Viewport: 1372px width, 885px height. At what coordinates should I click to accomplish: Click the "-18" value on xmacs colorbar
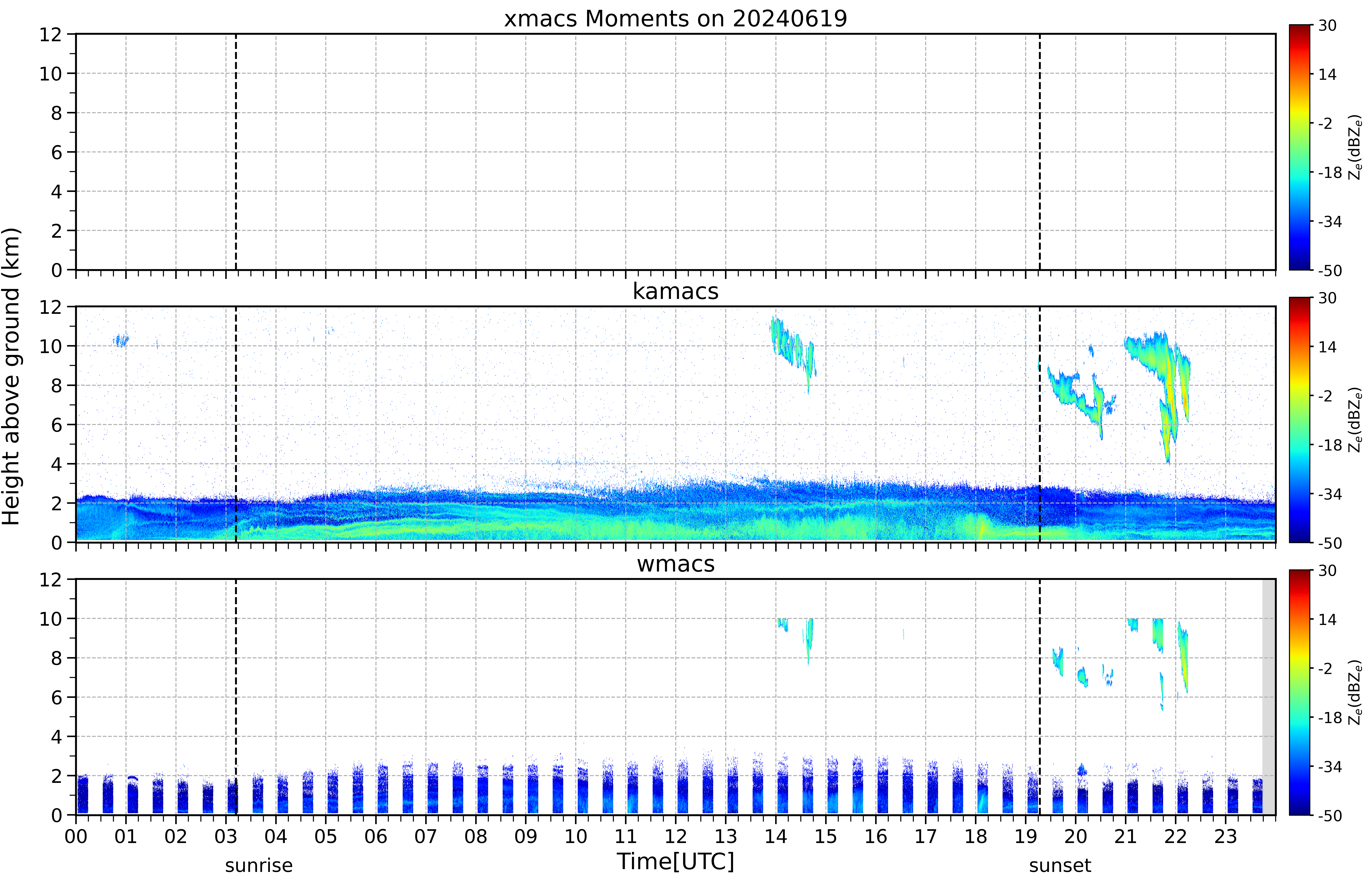[x=1330, y=172]
